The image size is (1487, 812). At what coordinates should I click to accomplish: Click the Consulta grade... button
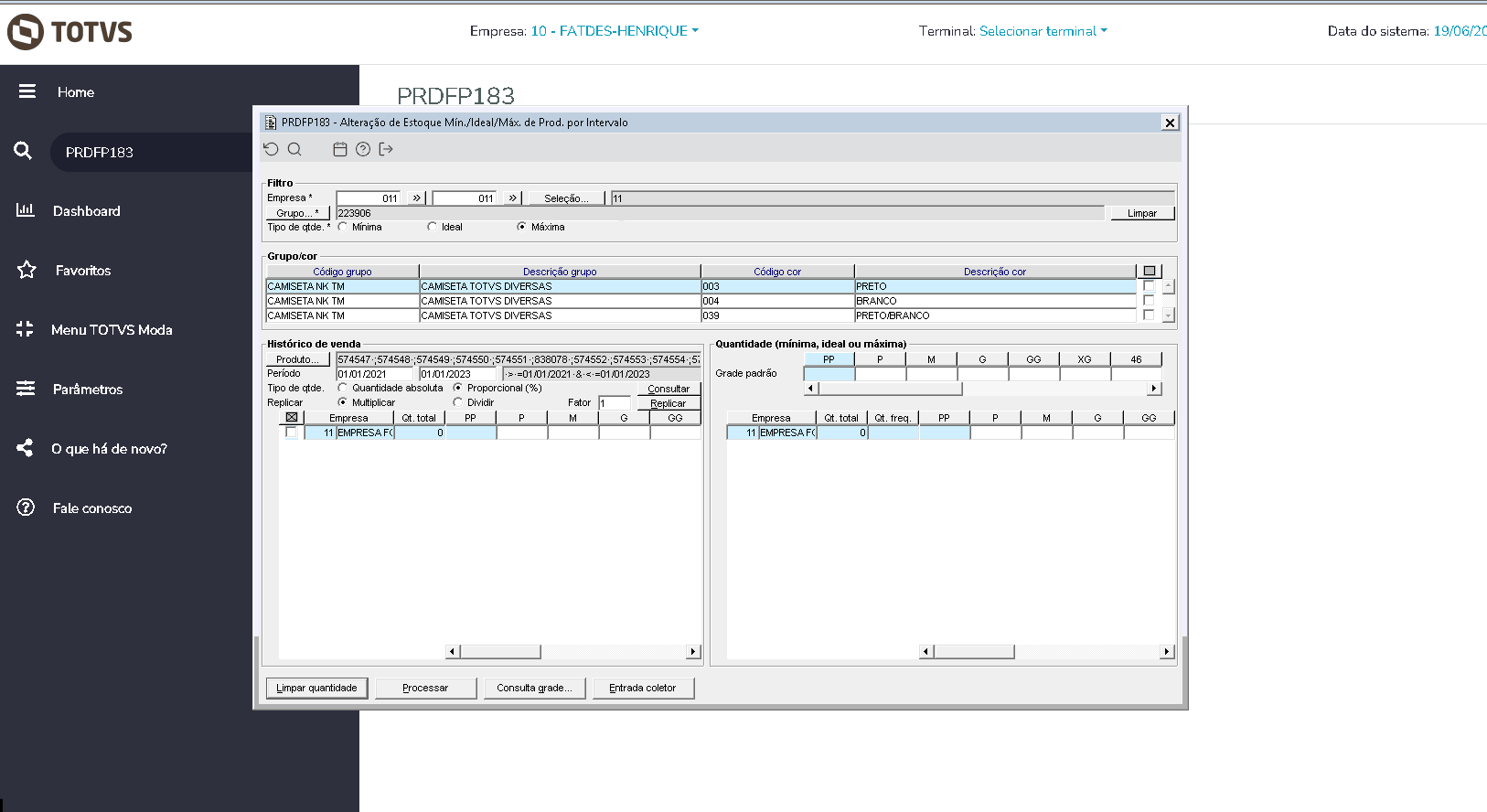click(534, 688)
